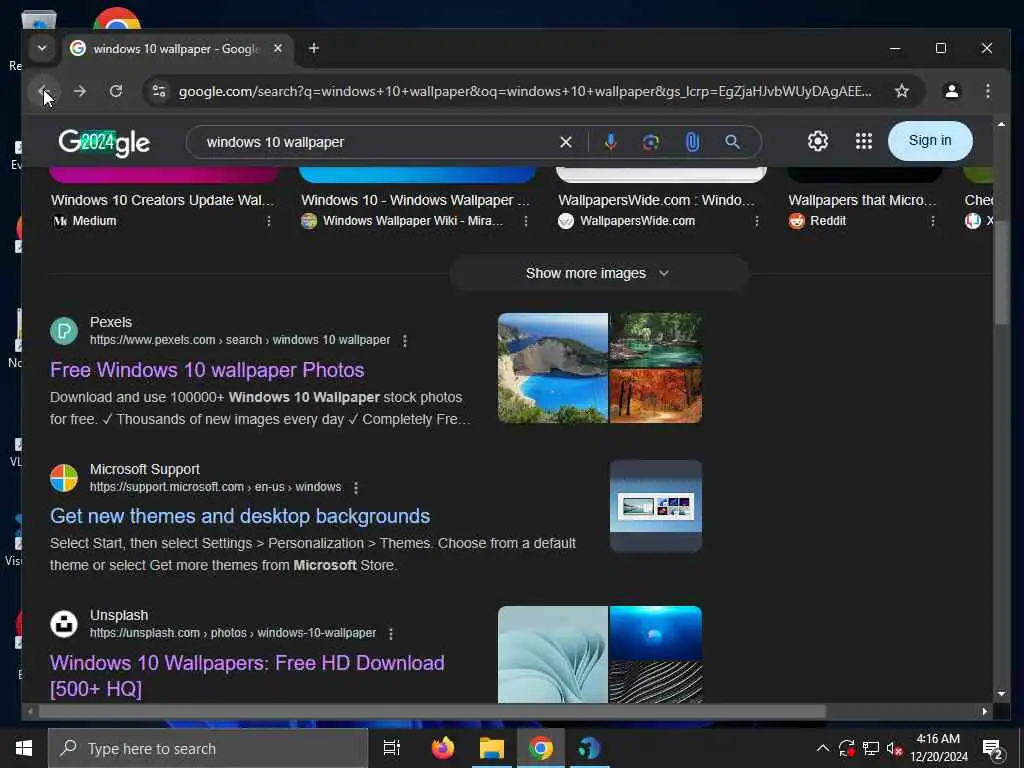Search by image with Google Lens icon
This screenshot has width=1024, height=768.
650,142
